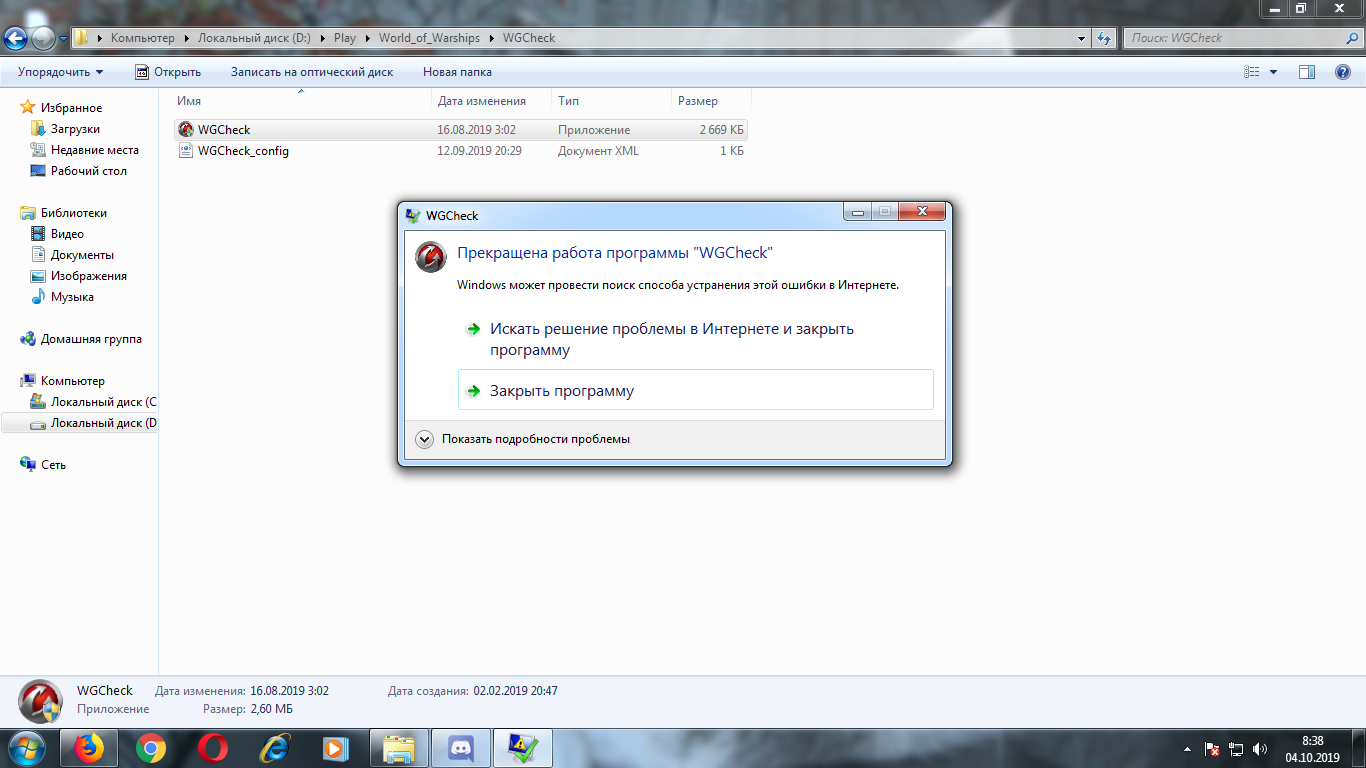The height and width of the screenshot is (768, 1366).
Task: Open the view options dropdown arrow
Action: [1273, 72]
